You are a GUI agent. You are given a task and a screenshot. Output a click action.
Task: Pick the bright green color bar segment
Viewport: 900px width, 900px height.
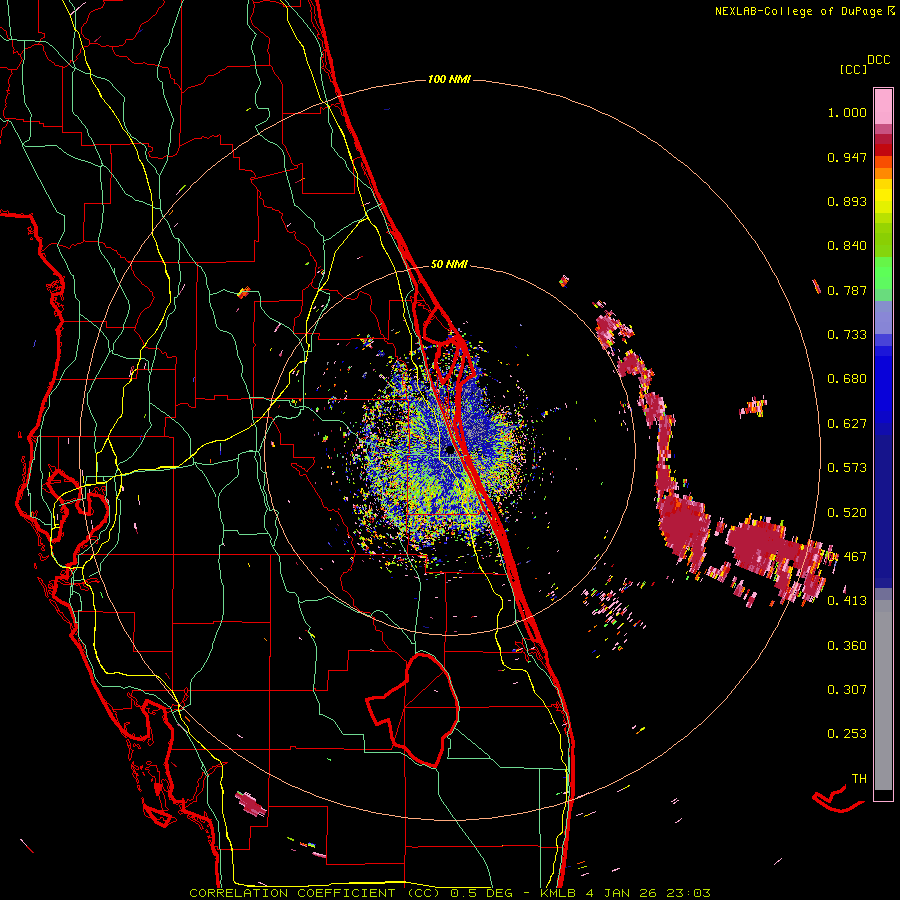(x=883, y=274)
